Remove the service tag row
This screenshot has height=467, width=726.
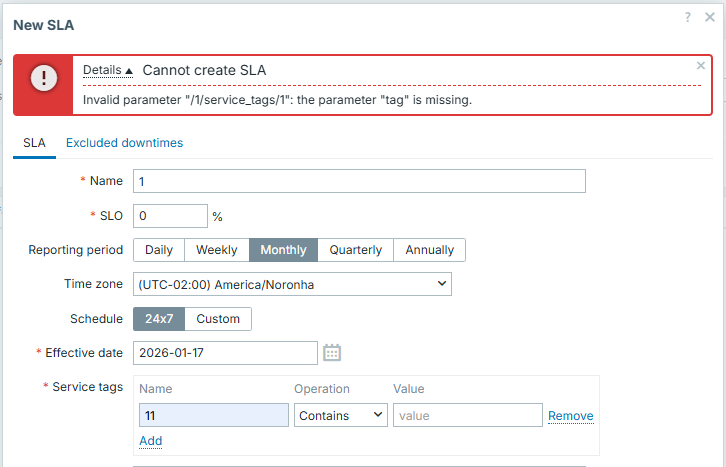click(x=570, y=416)
